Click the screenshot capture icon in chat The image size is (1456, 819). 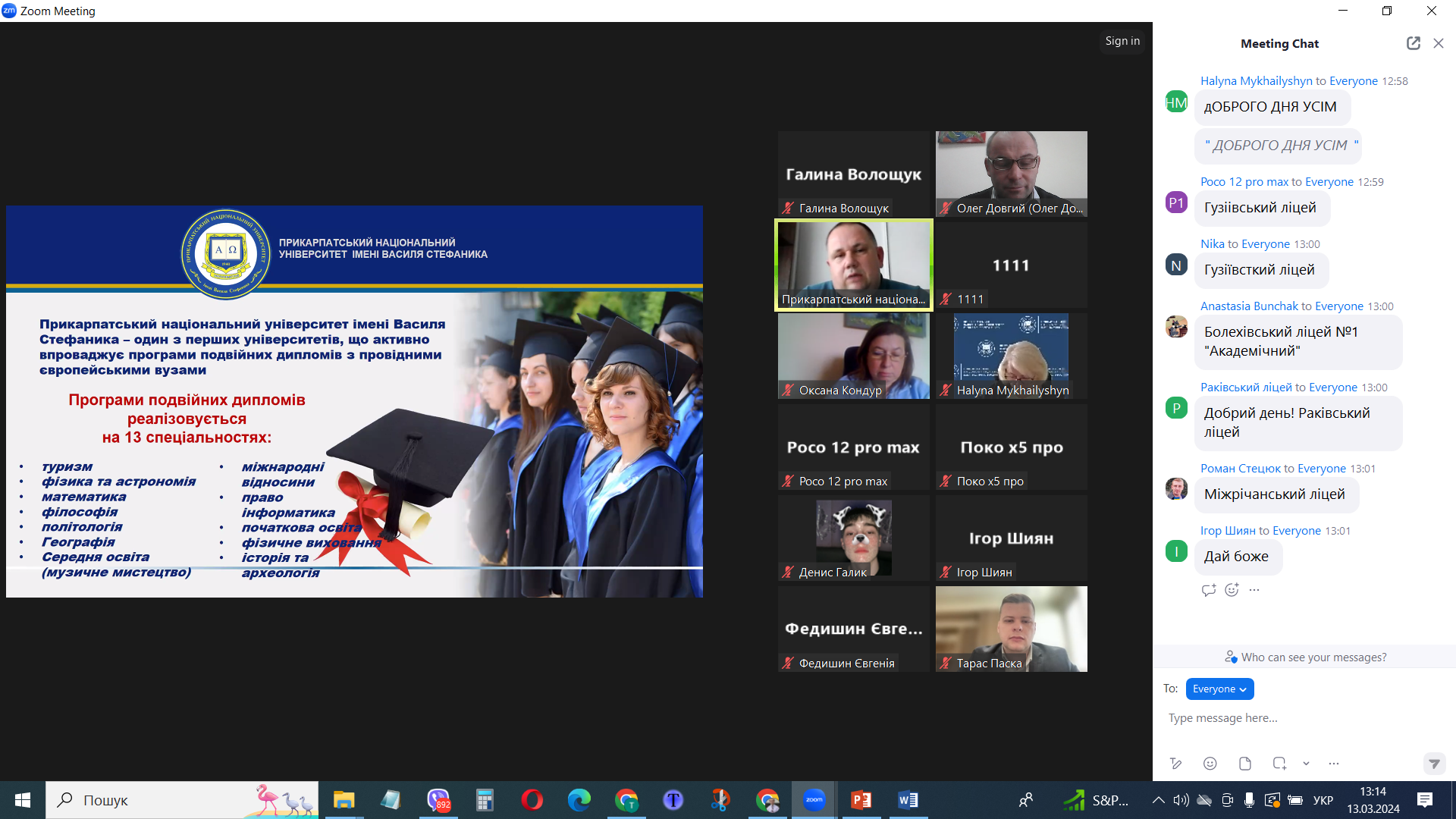click(x=1279, y=764)
